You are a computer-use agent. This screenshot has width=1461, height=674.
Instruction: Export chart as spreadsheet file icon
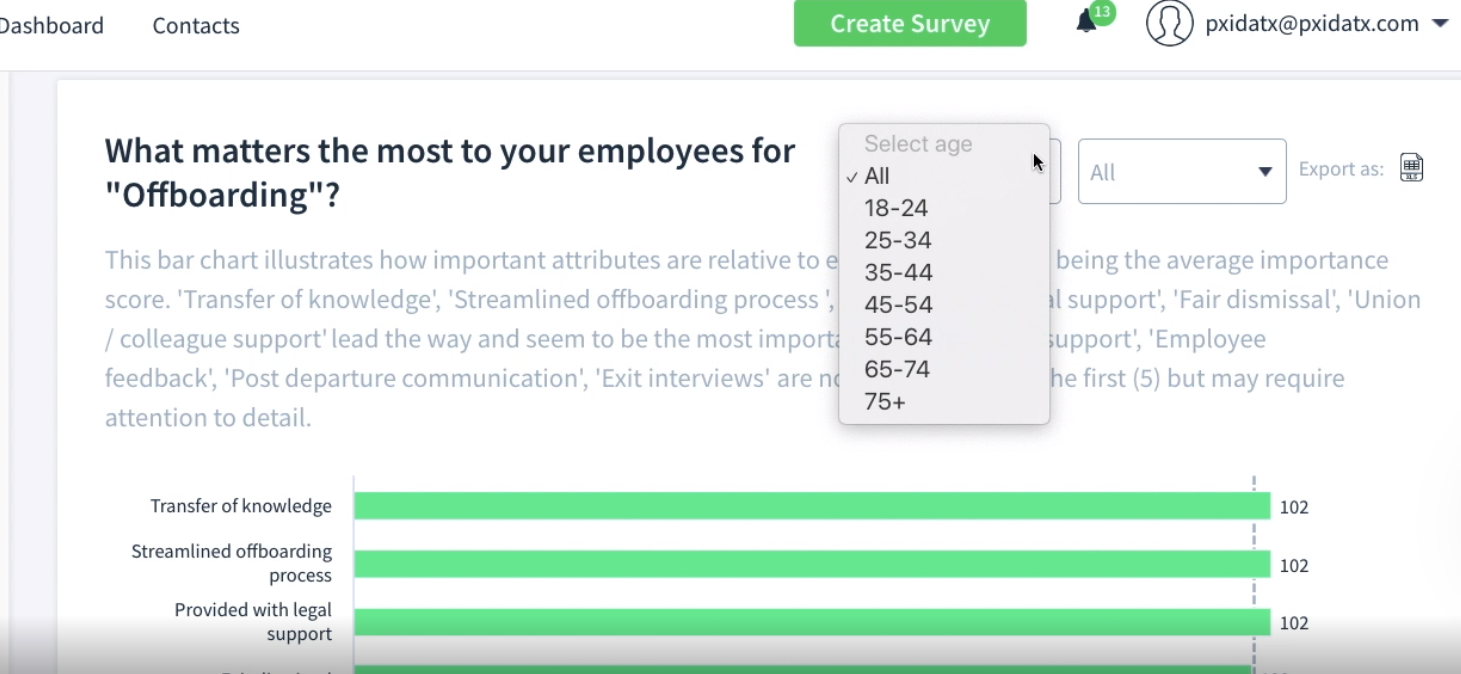point(1411,168)
